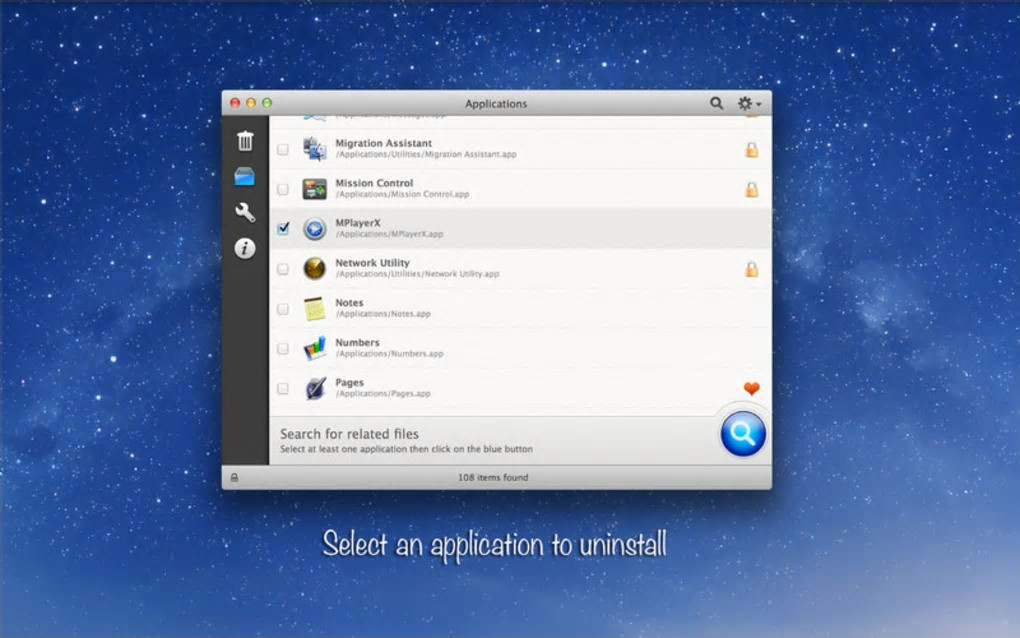Click the Migration Assistant app icon
This screenshot has width=1020, height=638.
point(315,149)
